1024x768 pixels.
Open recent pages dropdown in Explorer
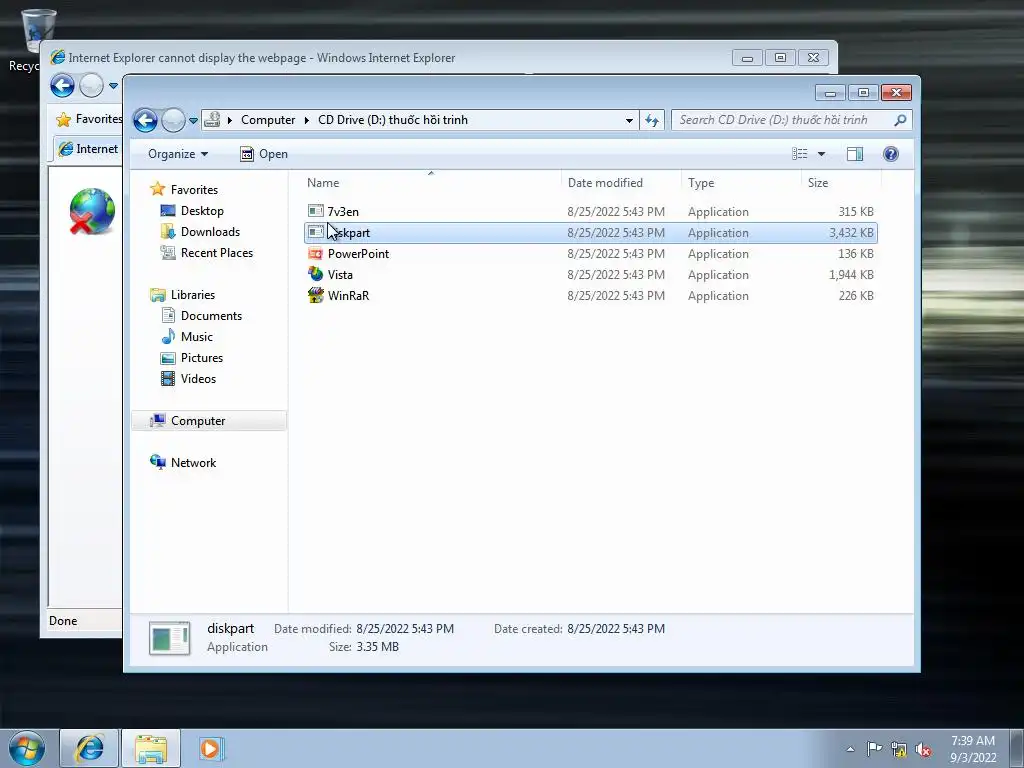(193, 120)
